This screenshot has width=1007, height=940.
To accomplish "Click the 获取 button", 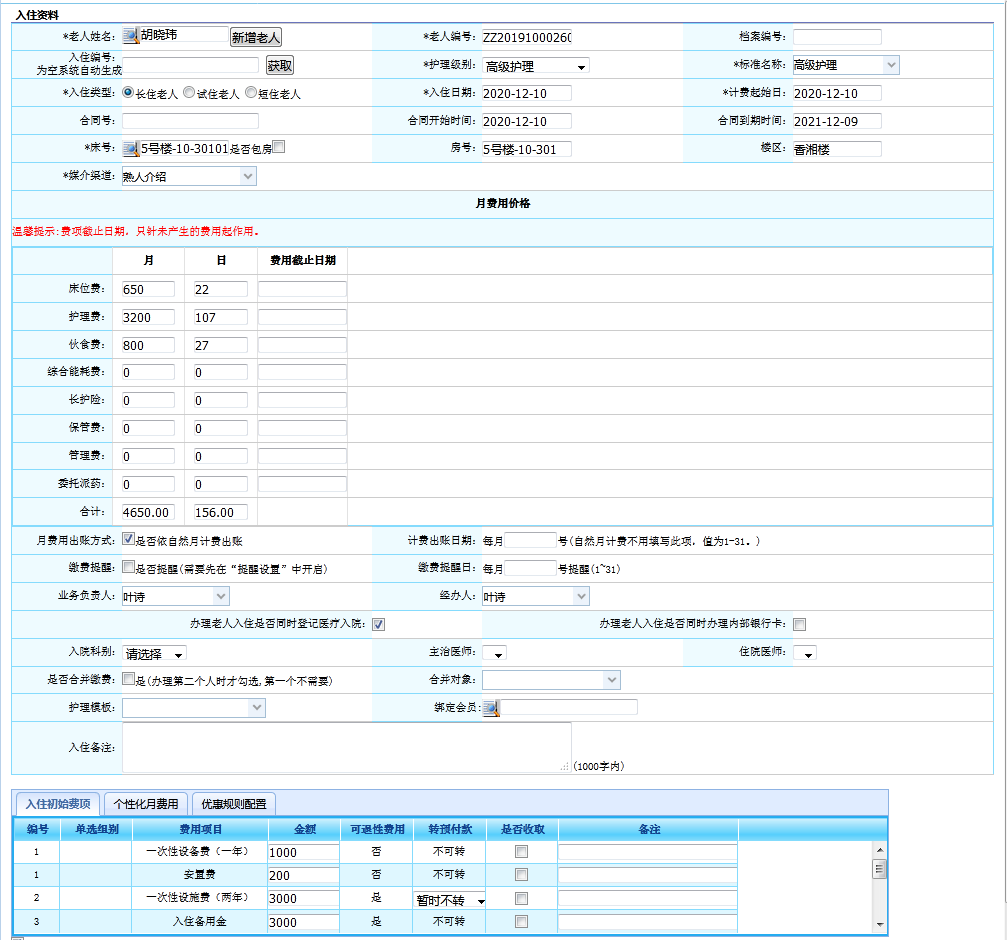I will click(280, 66).
